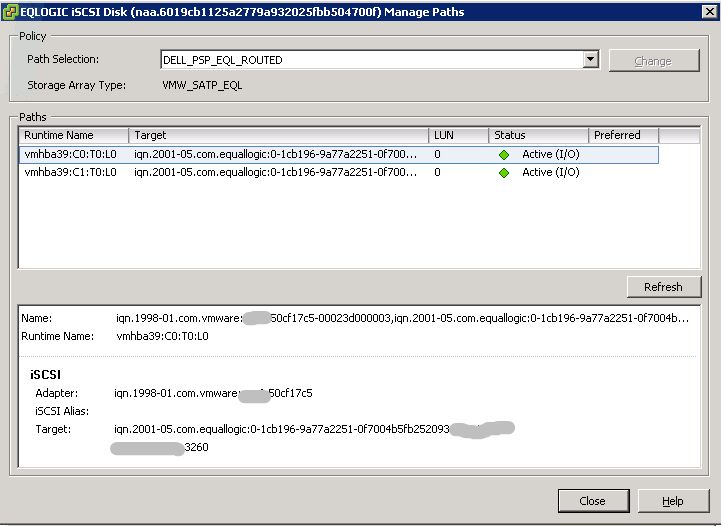This screenshot has width=723, height=526.
Task: Click the iSCSI Alias label
Action: coord(62,411)
